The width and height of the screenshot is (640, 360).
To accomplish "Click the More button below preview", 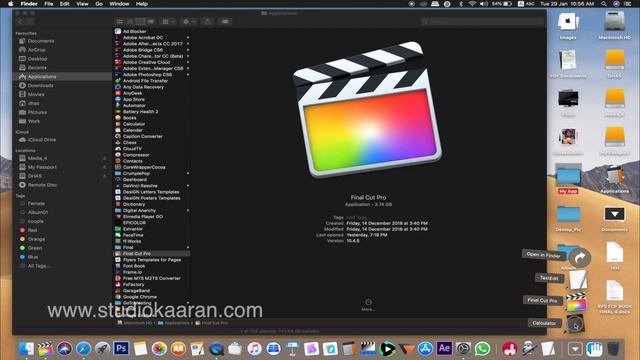I will 368,304.
